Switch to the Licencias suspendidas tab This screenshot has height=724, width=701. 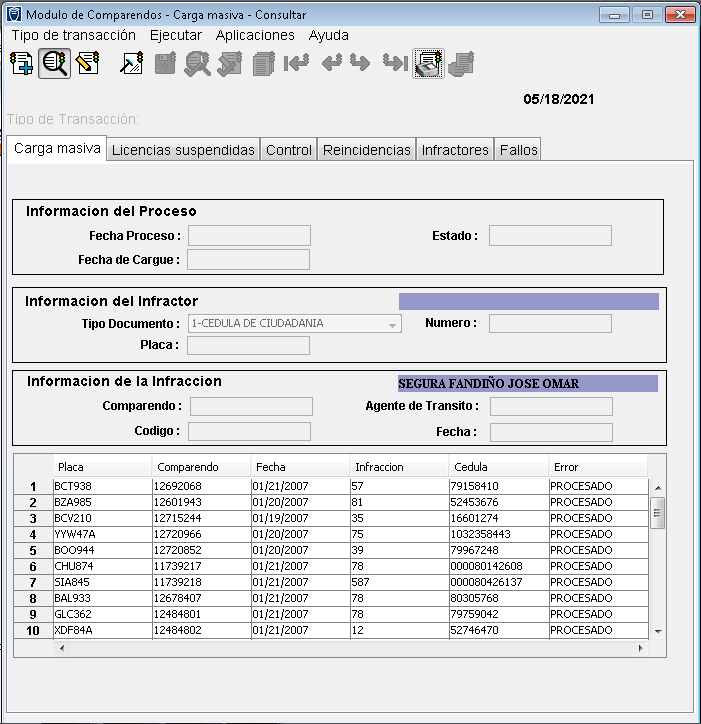[x=183, y=150]
